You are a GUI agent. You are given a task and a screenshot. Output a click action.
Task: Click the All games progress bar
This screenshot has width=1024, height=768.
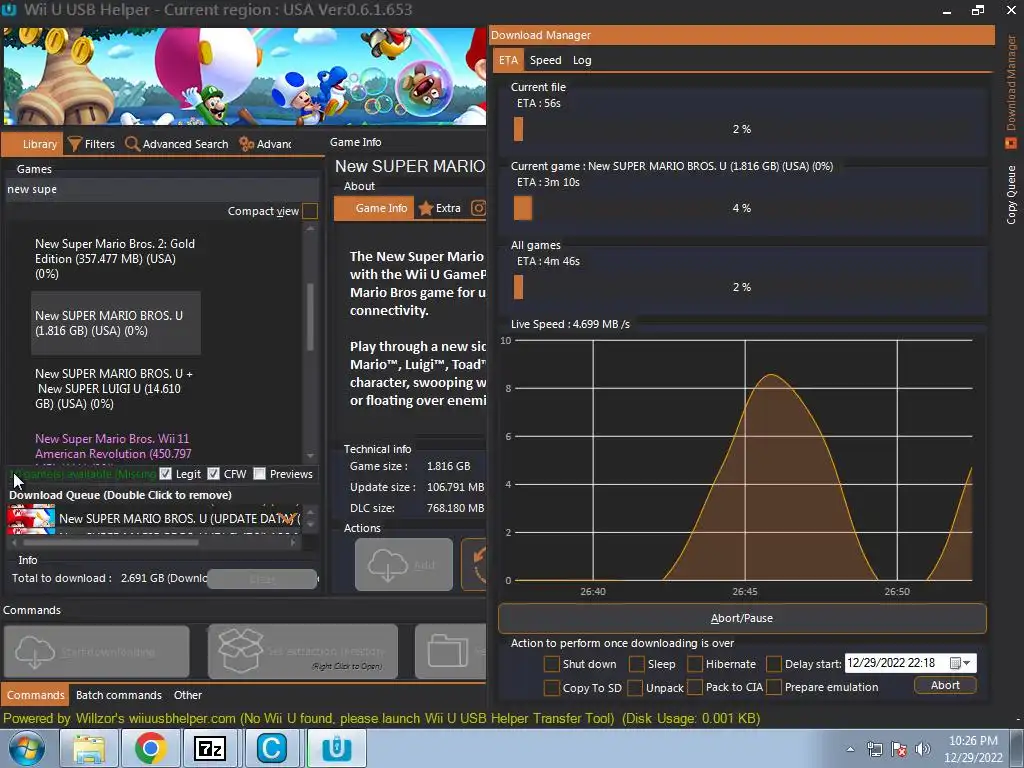tap(742, 287)
